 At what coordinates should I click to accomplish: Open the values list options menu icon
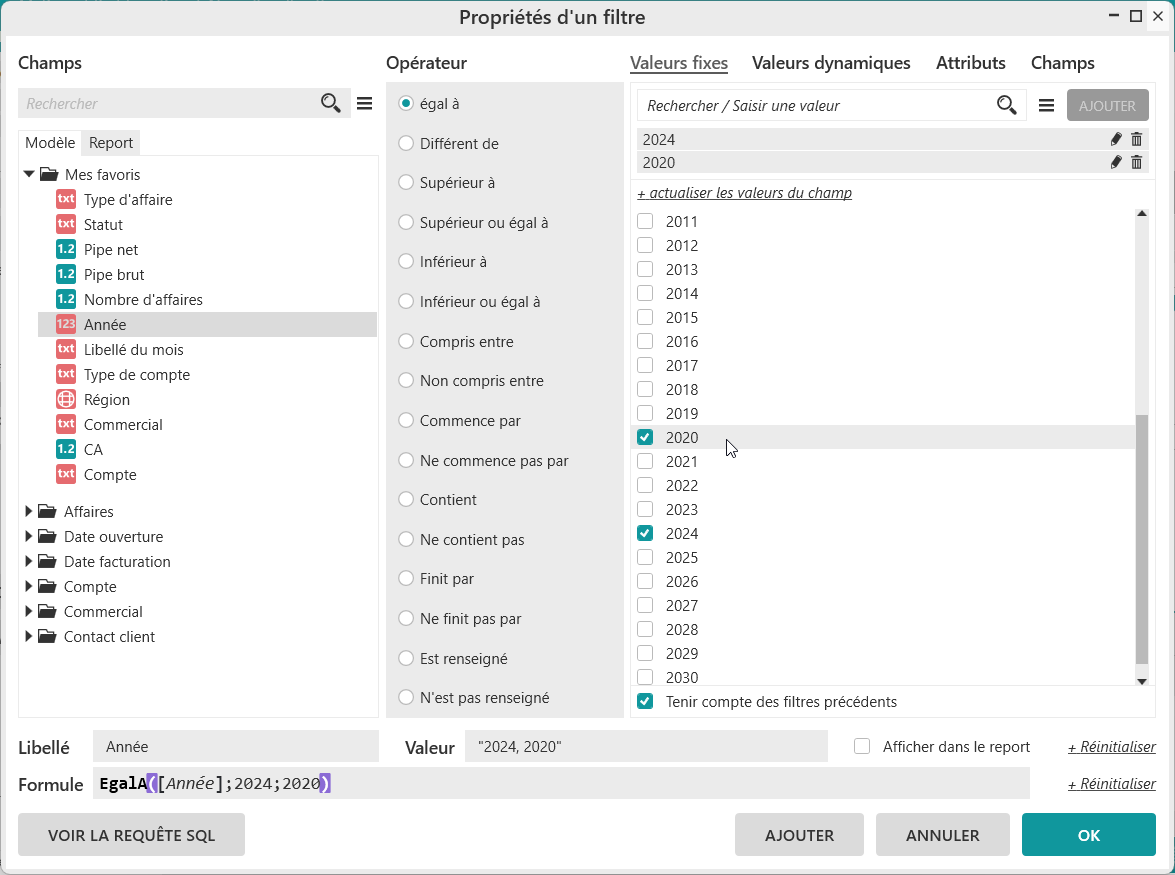(x=1046, y=105)
